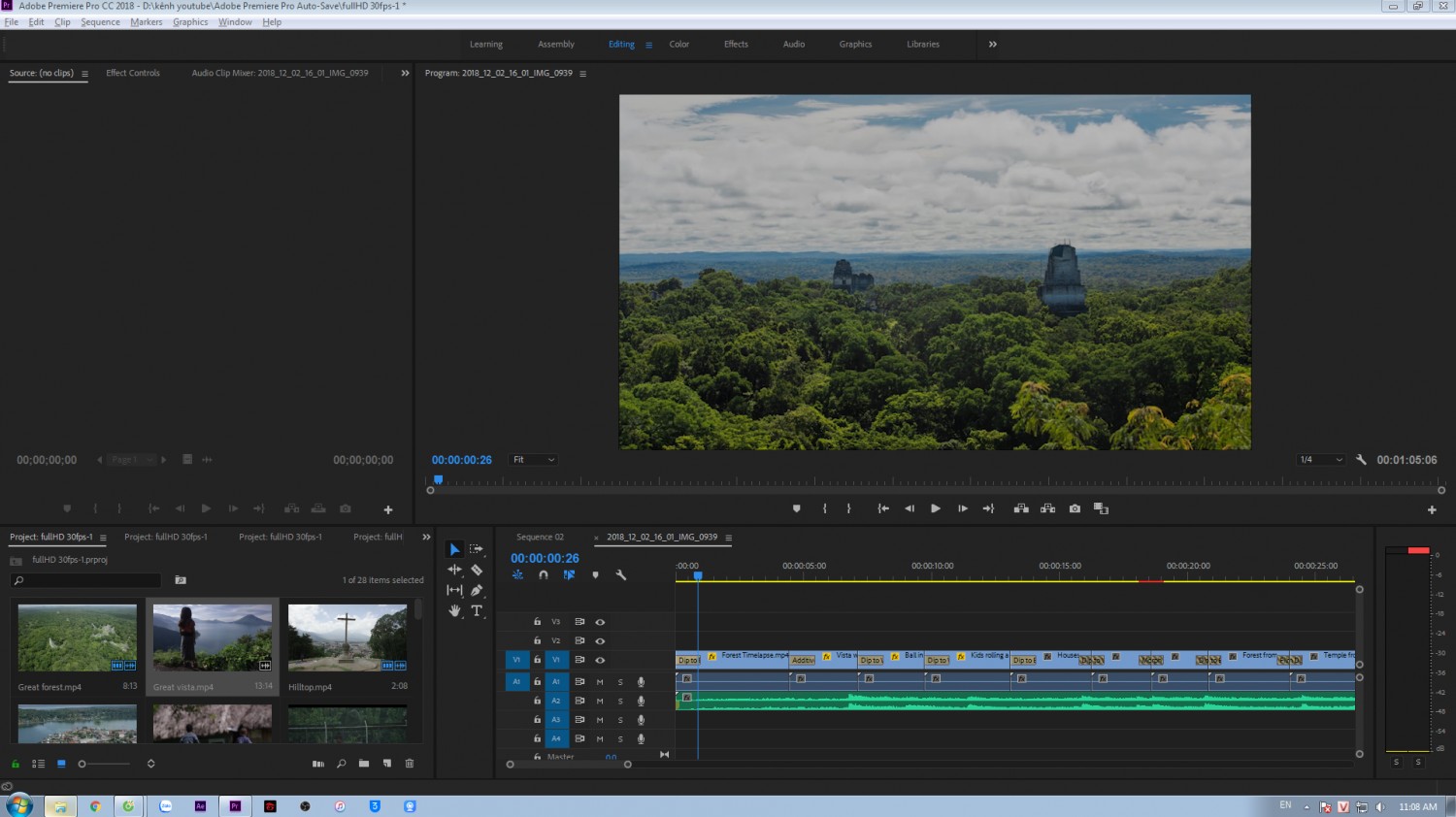The height and width of the screenshot is (817, 1456).
Task: Go to In point in Program monitor
Action: [x=883, y=508]
